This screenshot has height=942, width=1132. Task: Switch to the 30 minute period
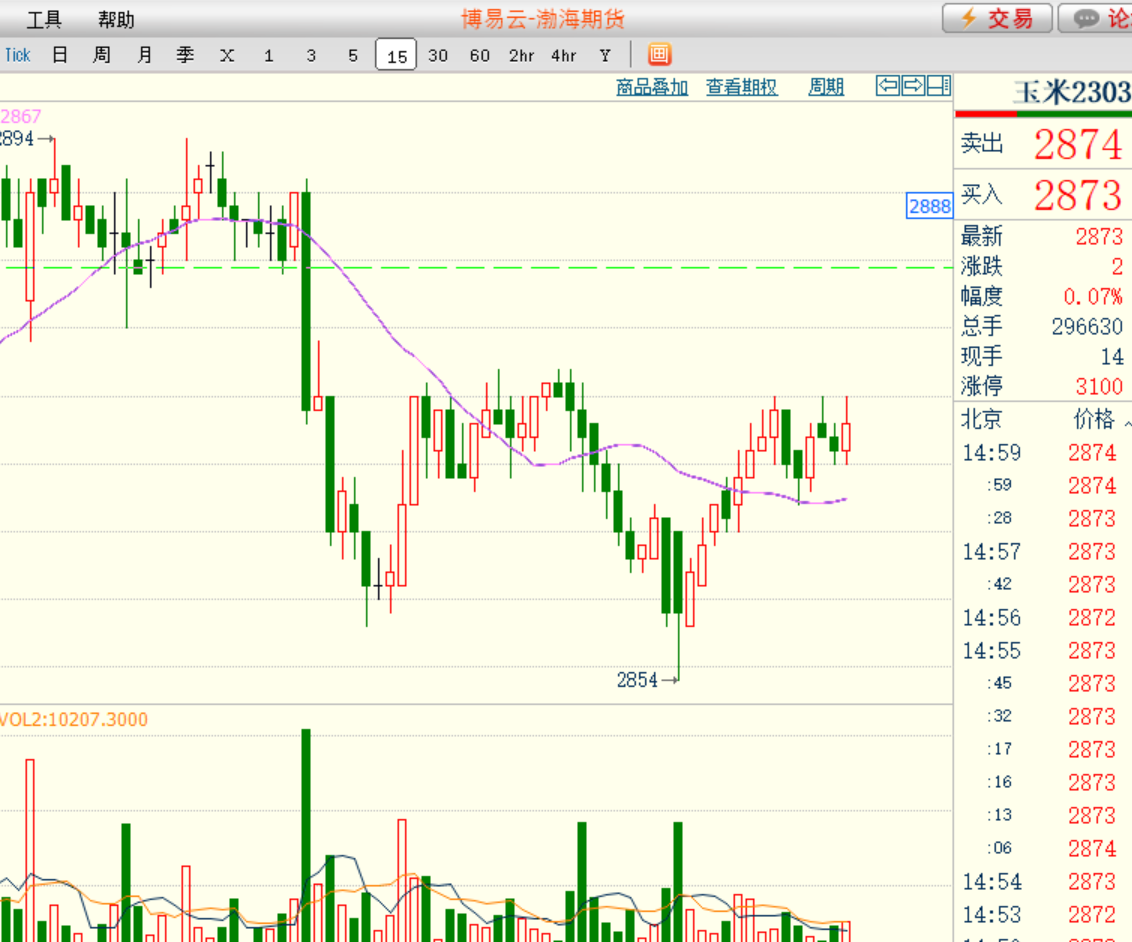[437, 56]
